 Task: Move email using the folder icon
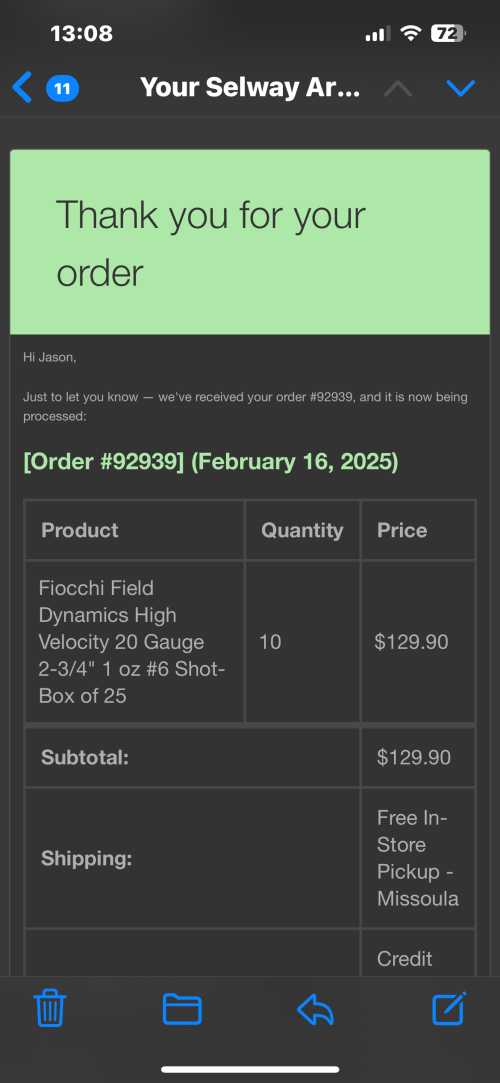point(182,1009)
